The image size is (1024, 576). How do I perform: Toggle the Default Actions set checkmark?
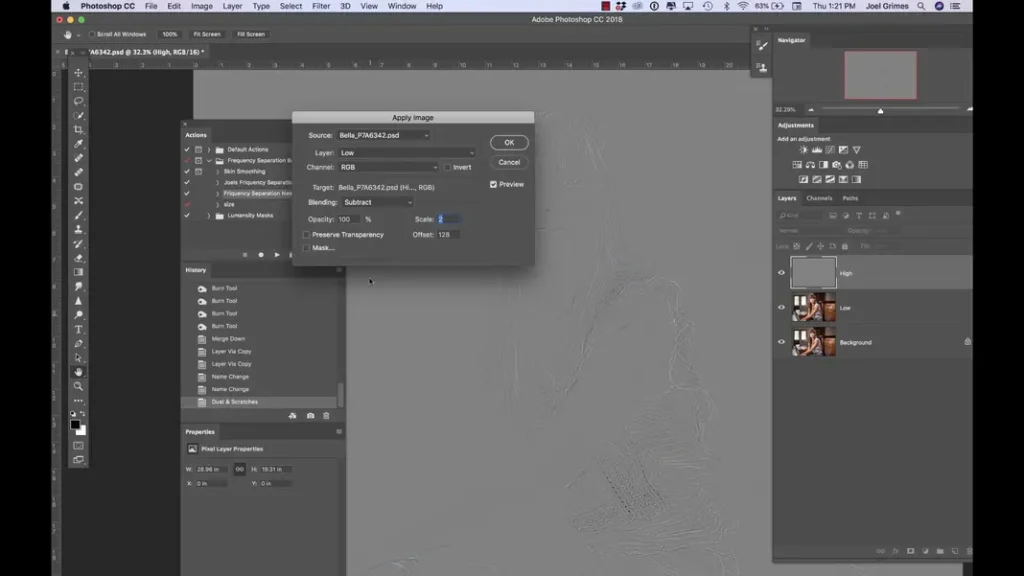tap(187, 150)
